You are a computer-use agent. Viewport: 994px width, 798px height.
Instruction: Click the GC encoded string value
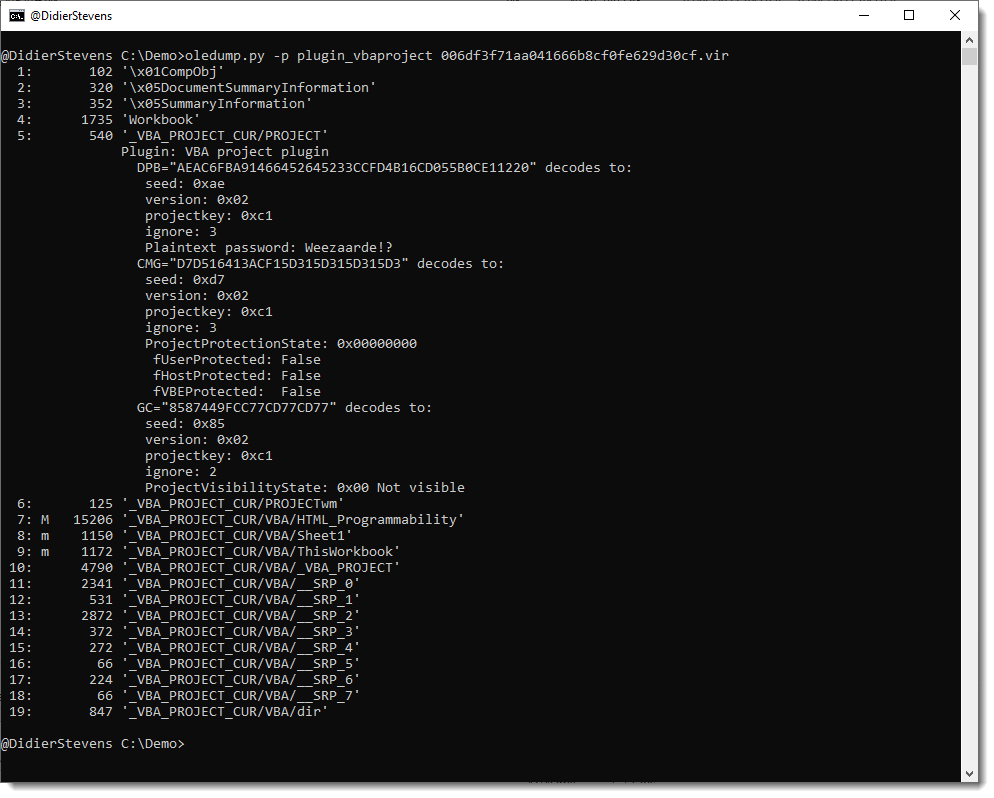coord(258,408)
